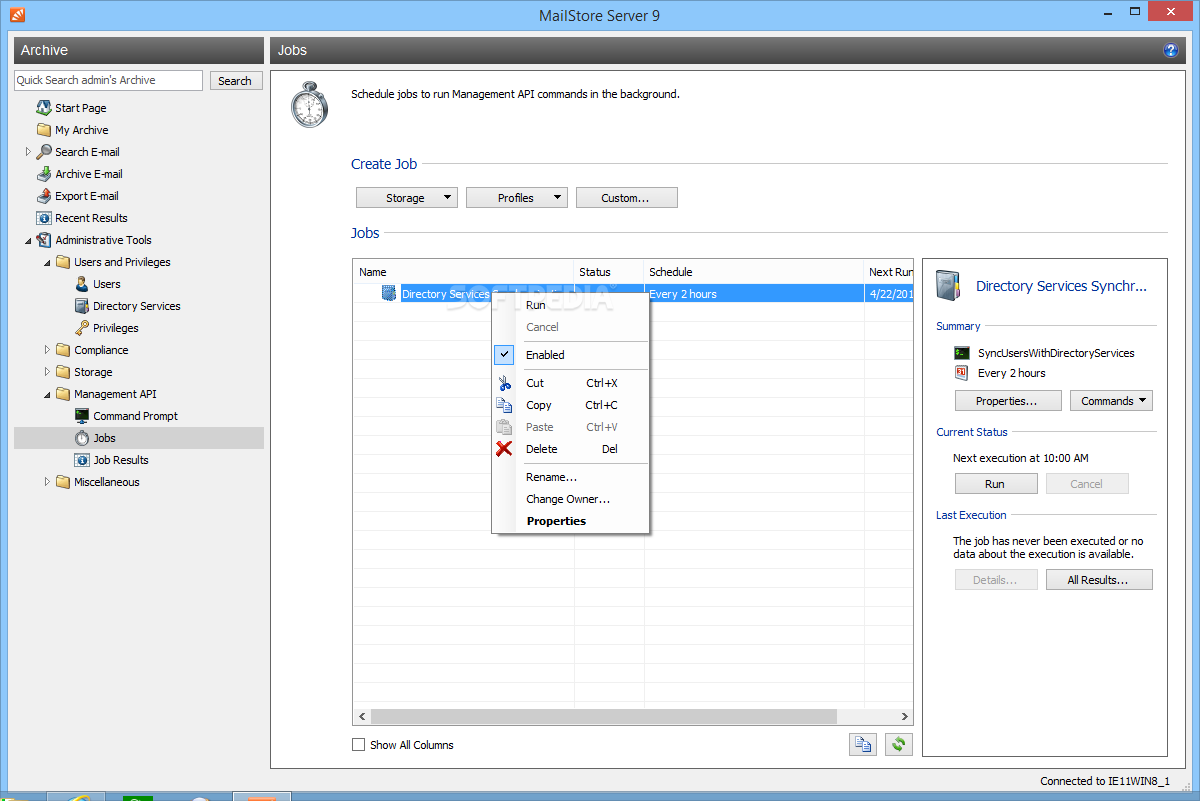
Task: Click the All Results... button
Action: pos(1099,580)
